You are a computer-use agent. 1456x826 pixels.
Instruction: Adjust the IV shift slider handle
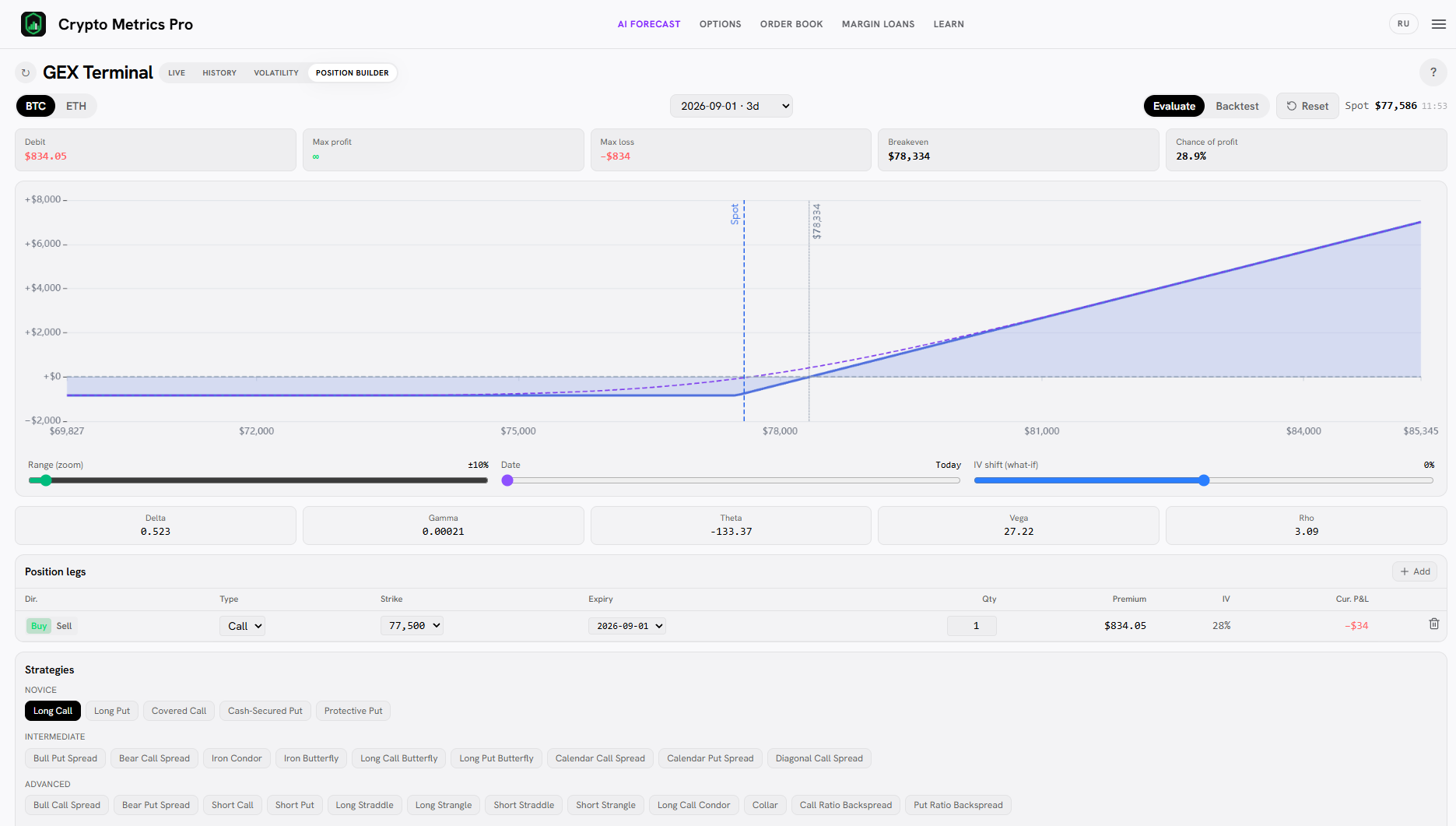coord(1204,480)
